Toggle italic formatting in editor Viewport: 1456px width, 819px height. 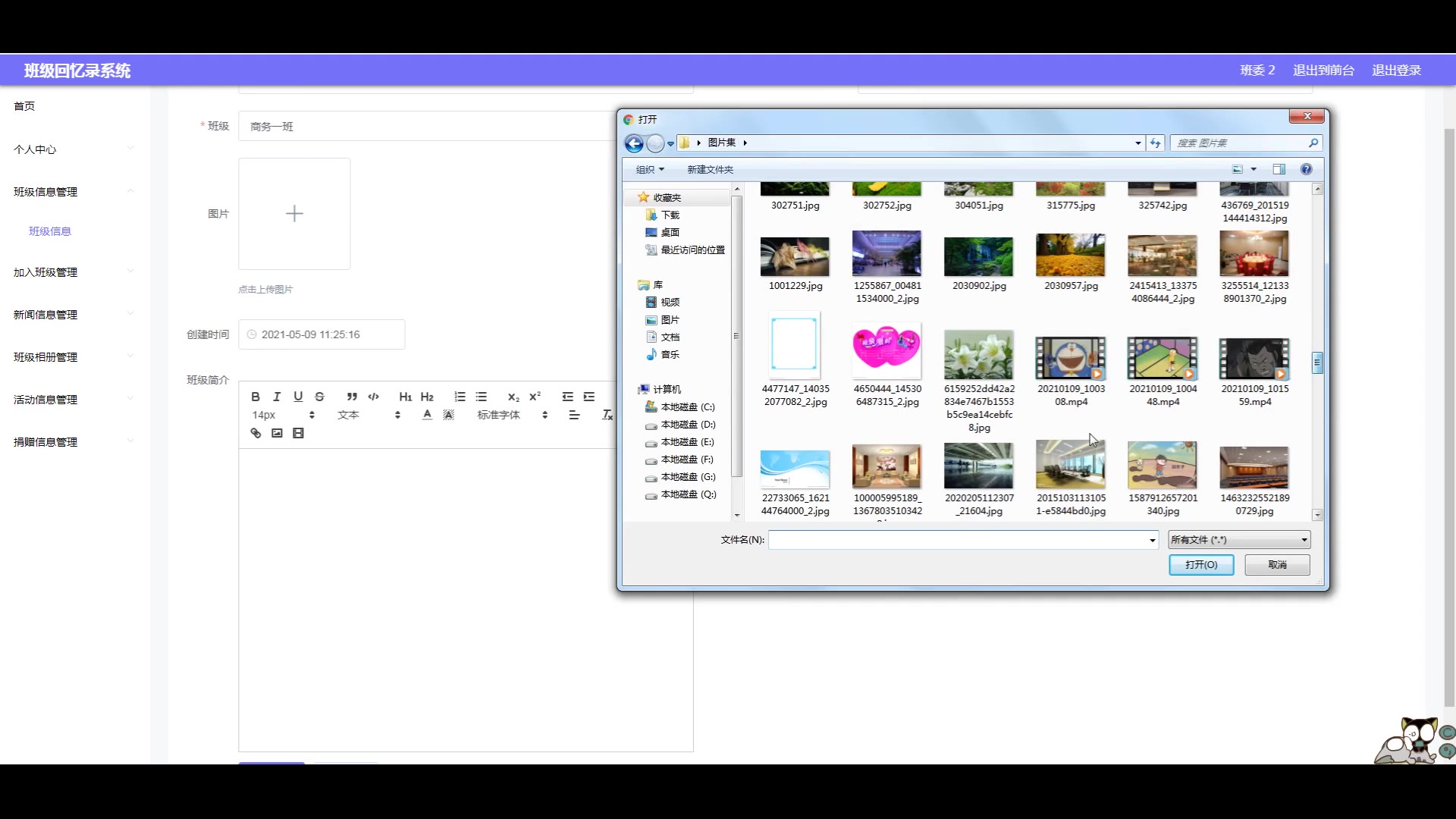coord(277,397)
